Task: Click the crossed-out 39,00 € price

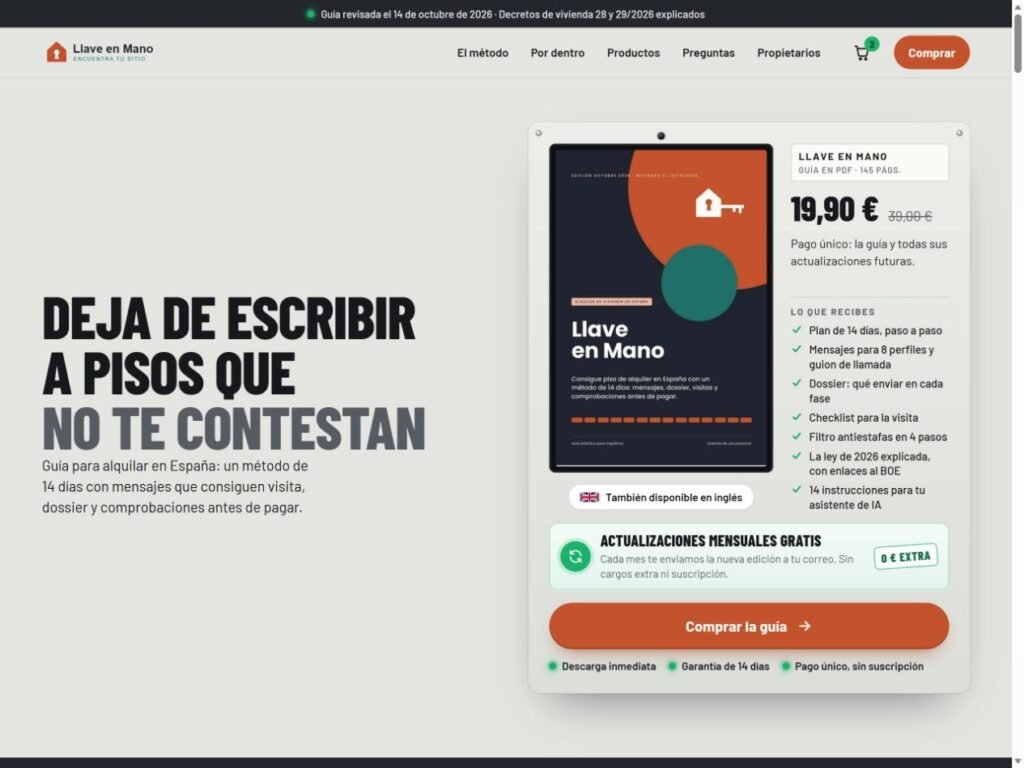Action: 910,216
